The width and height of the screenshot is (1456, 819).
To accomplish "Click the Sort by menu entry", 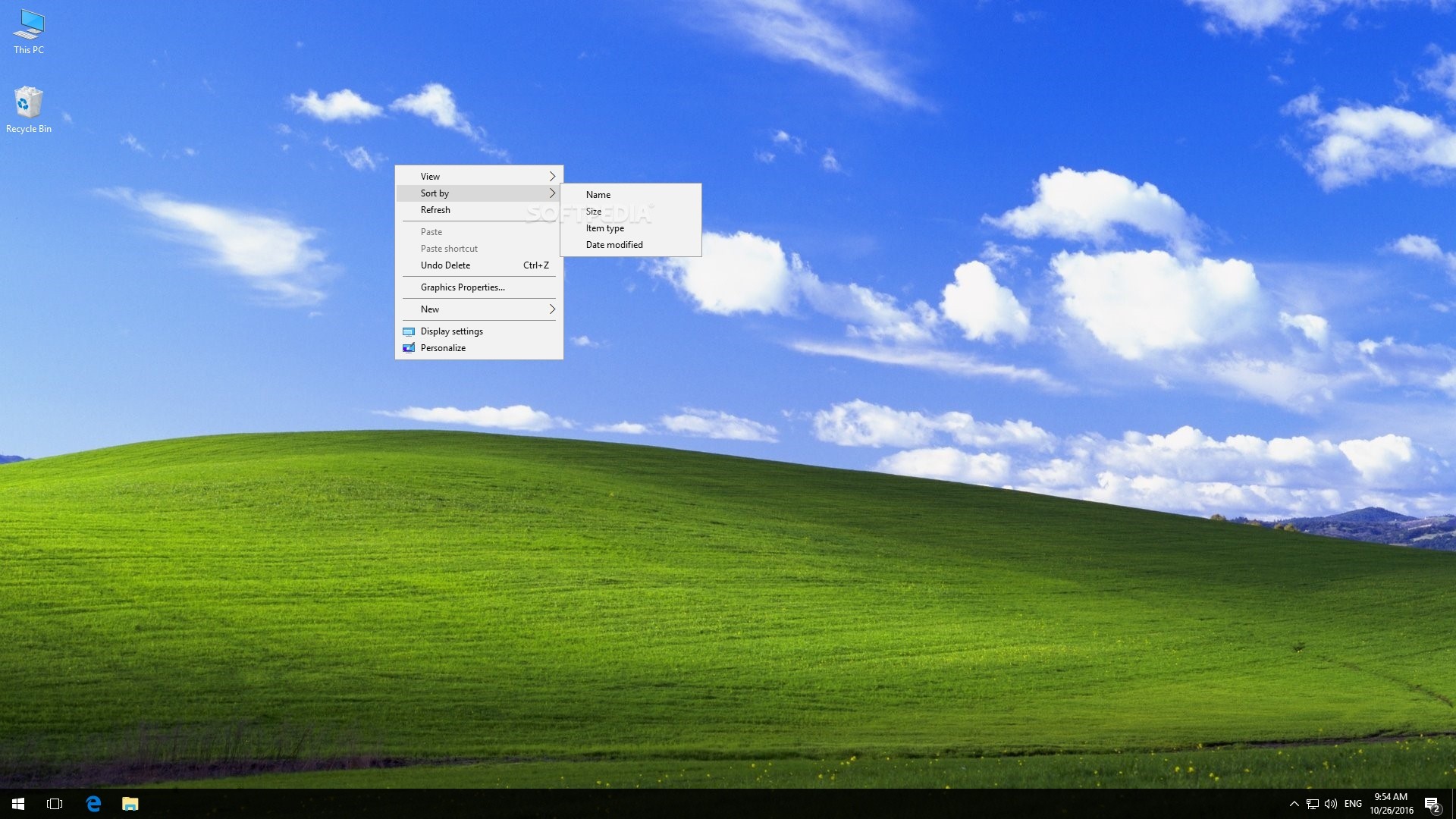I will tap(479, 193).
